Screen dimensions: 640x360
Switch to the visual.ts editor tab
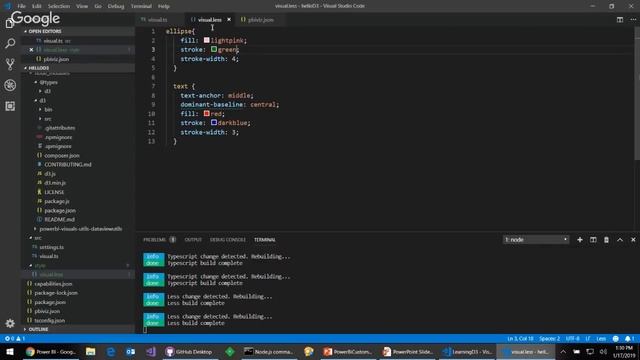point(157,20)
